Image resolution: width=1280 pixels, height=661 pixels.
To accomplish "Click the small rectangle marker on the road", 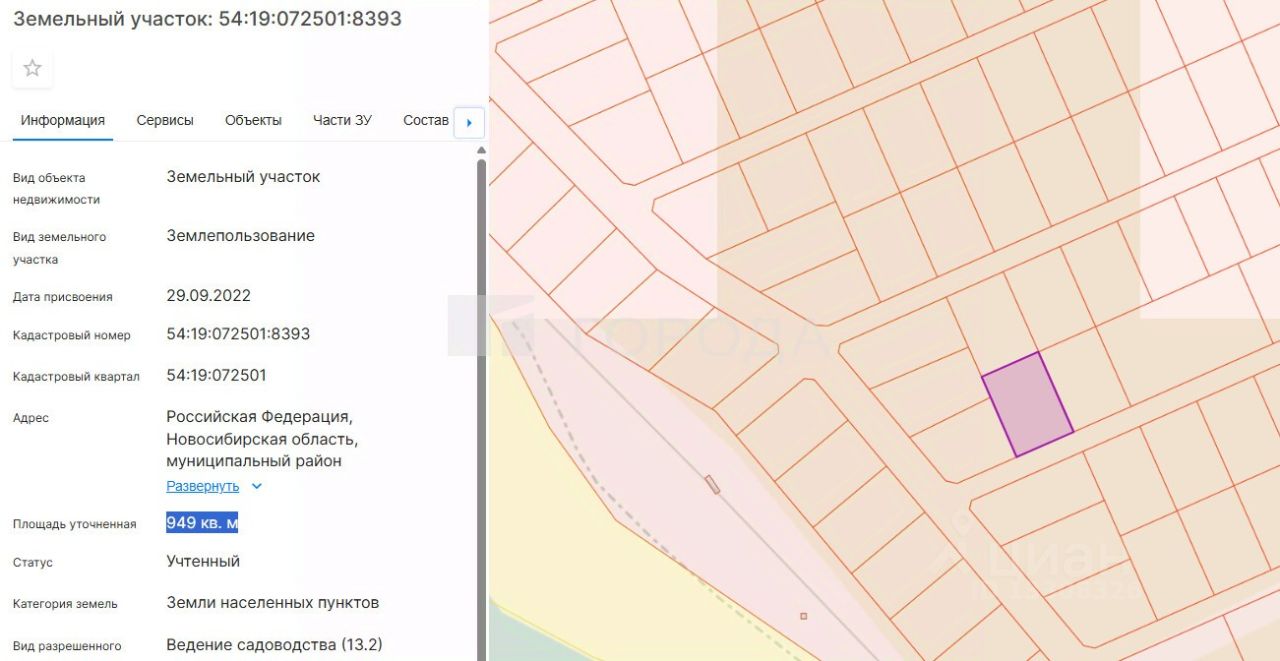I will point(712,485).
